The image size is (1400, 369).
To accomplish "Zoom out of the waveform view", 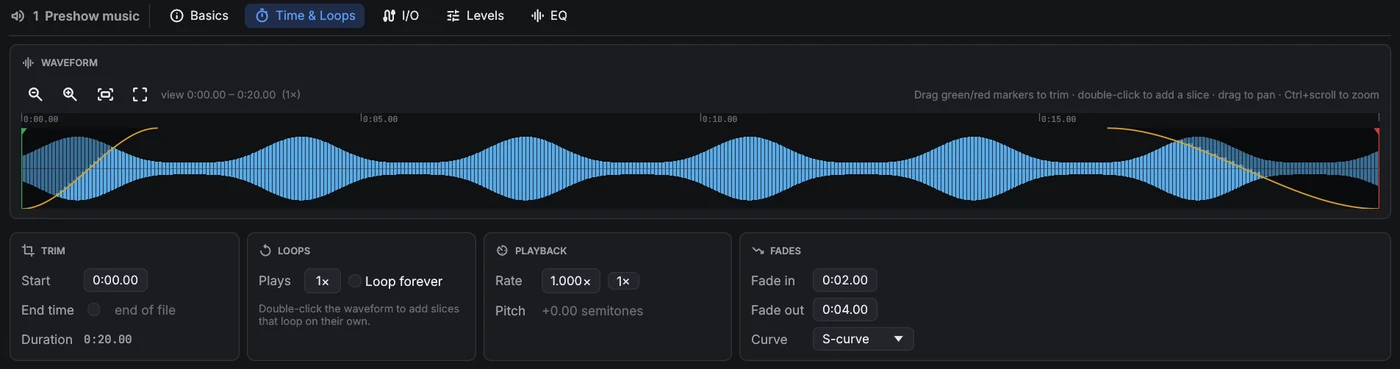I will 36,94.
